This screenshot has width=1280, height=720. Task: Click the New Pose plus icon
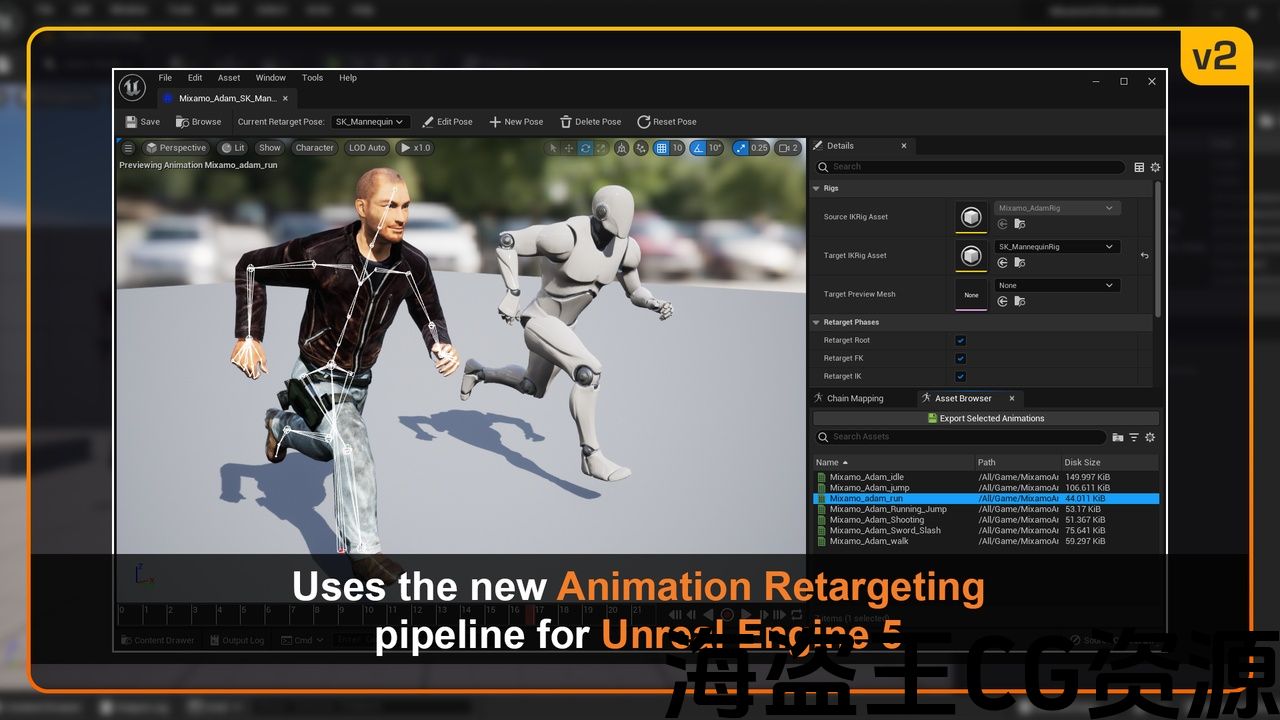point(495,122)
